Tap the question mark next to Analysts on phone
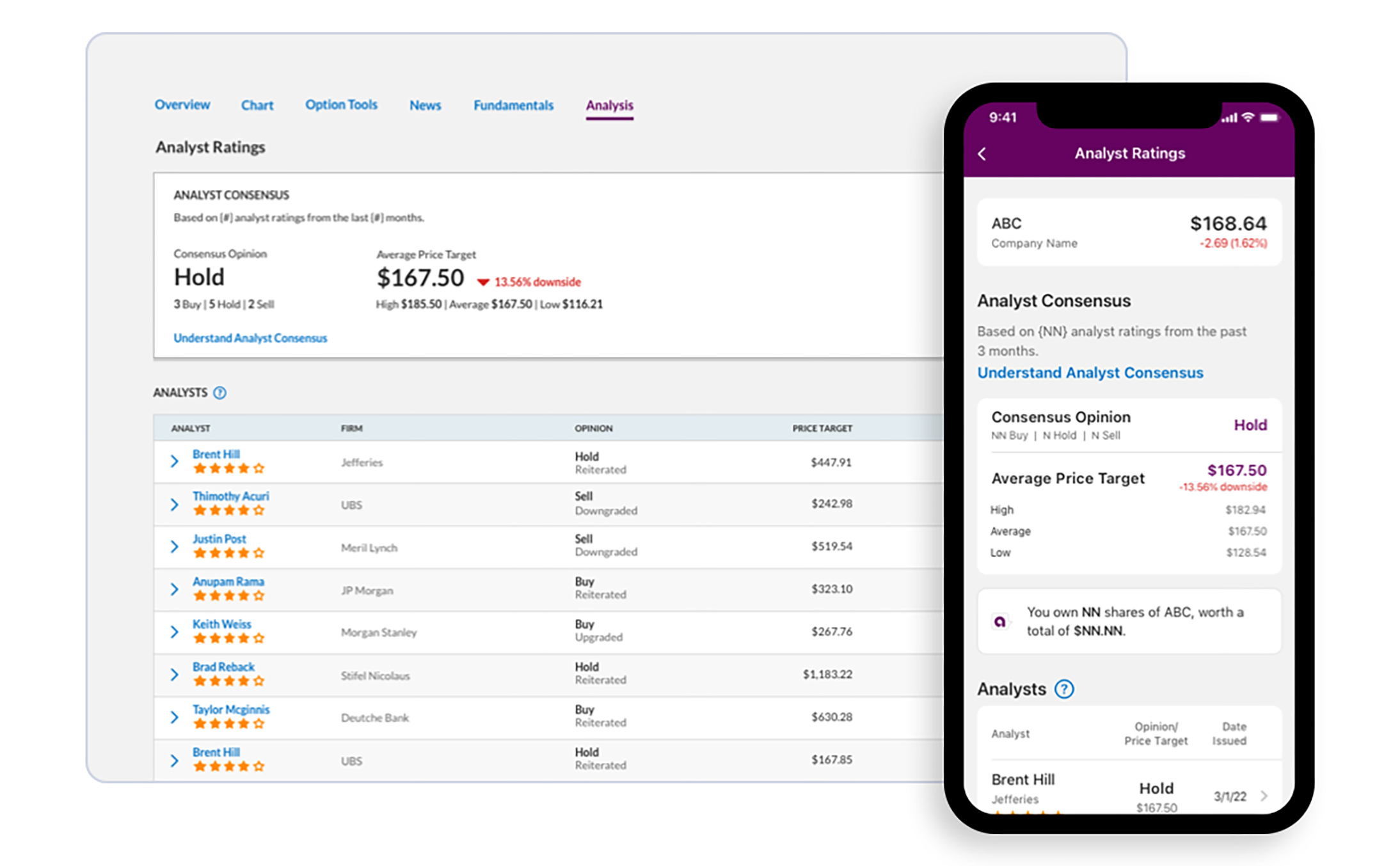The width and height of the screenshot is (1400, 866). pos(1065,689)
